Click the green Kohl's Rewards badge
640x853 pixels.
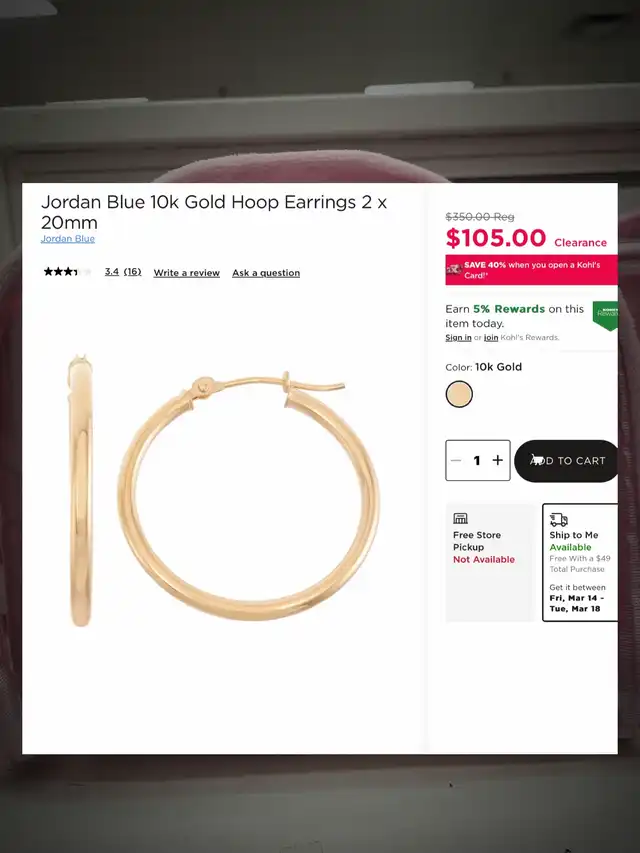coord(605,315)
